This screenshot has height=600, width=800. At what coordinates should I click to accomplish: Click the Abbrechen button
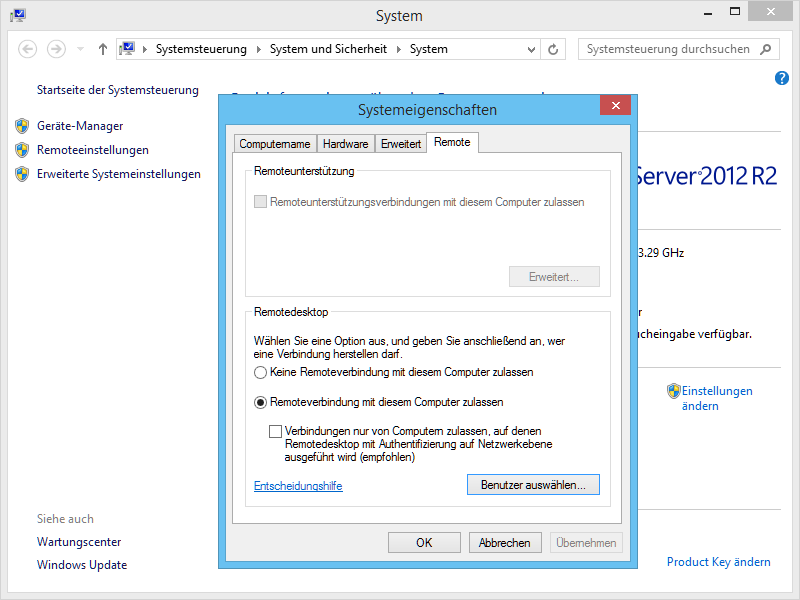tap(505, 542)
